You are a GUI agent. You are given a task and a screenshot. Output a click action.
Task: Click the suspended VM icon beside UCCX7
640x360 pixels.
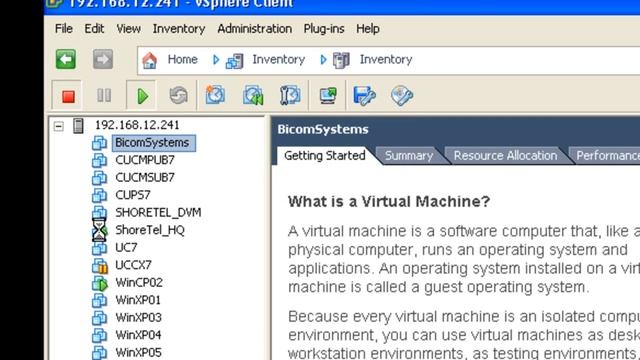[x=100, y=266]
